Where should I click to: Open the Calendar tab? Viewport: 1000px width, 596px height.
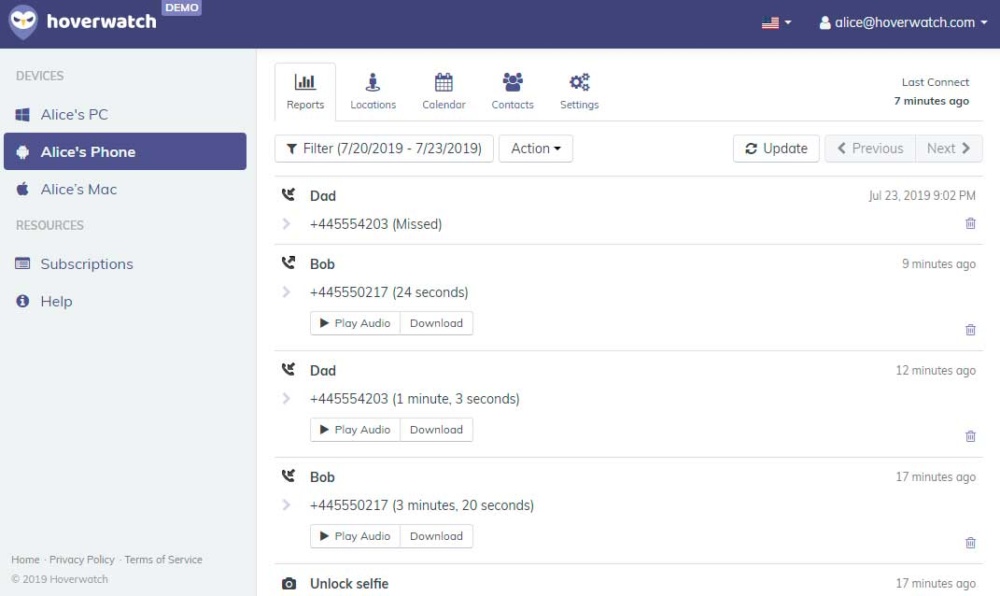443,92
